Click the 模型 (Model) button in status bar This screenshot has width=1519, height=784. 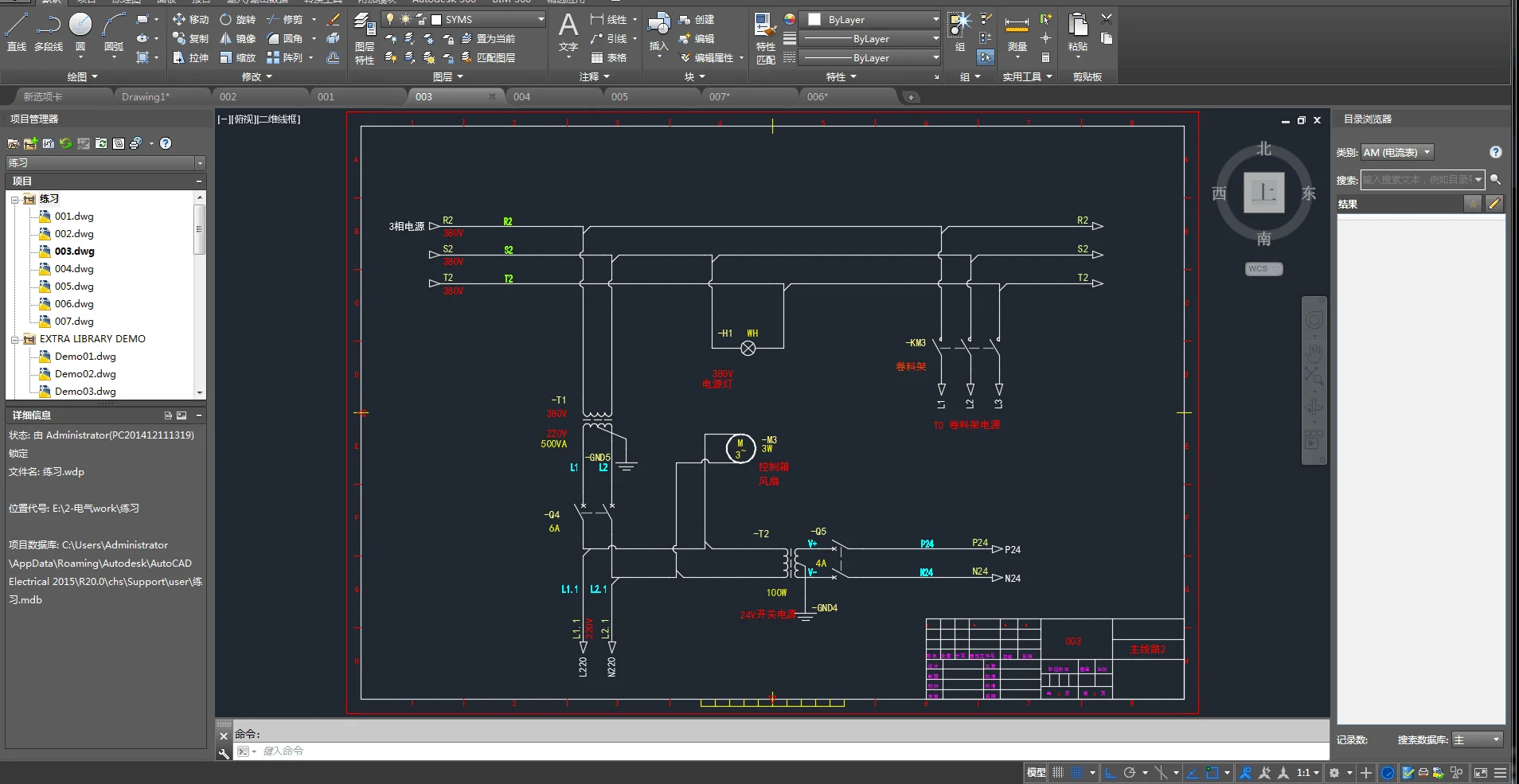click(1036, 772)
